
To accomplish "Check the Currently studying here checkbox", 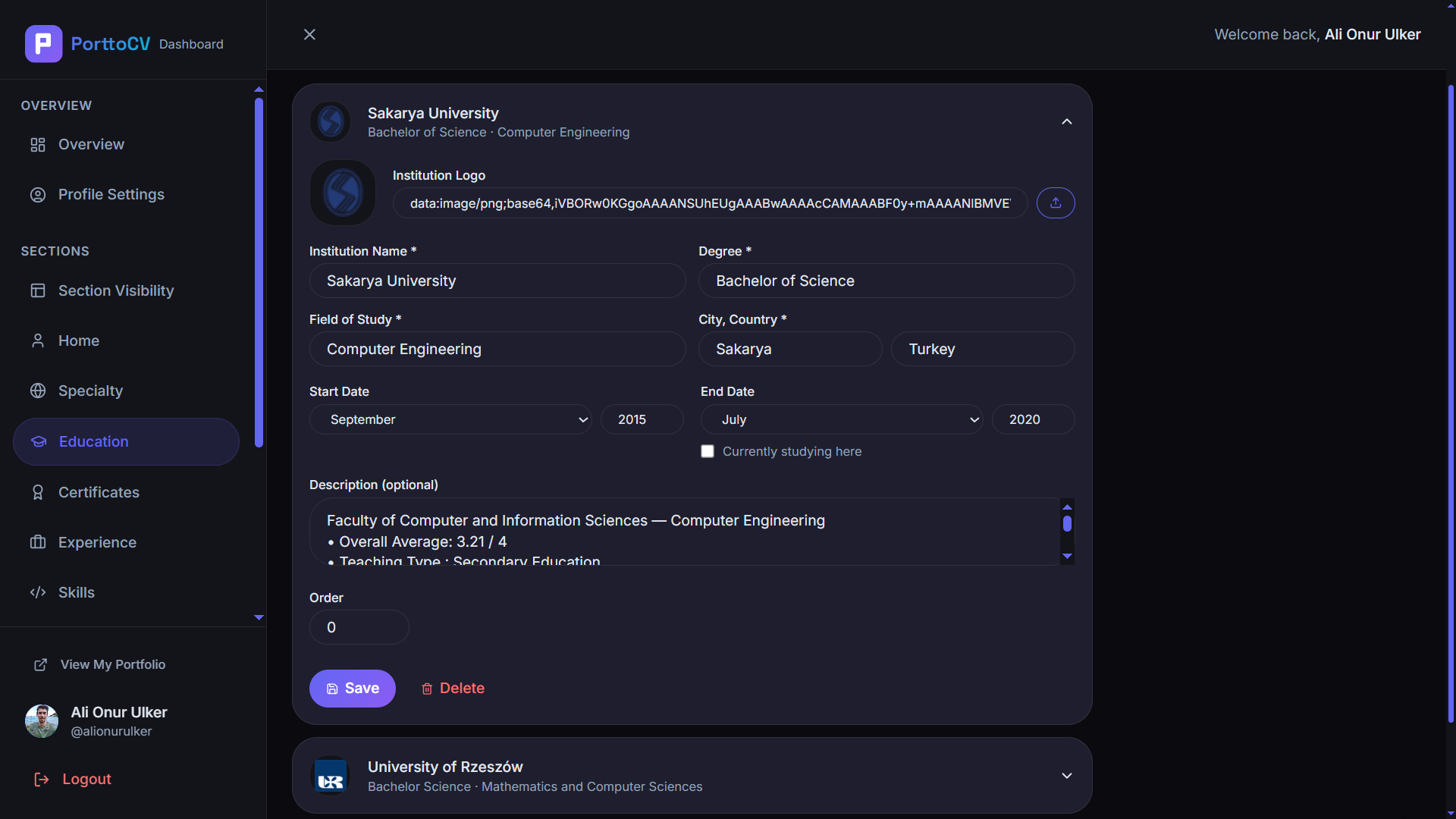I will (708, 451).
